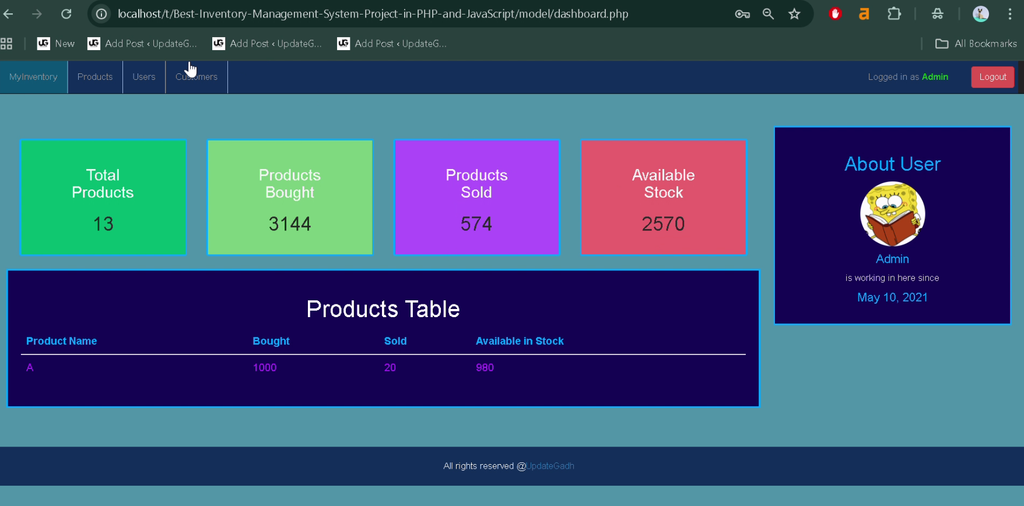Open the first 'Add Post ‹ UpdateG...' bookmark
Viewport: 1024px width, 506px height.
pos(142,43)
